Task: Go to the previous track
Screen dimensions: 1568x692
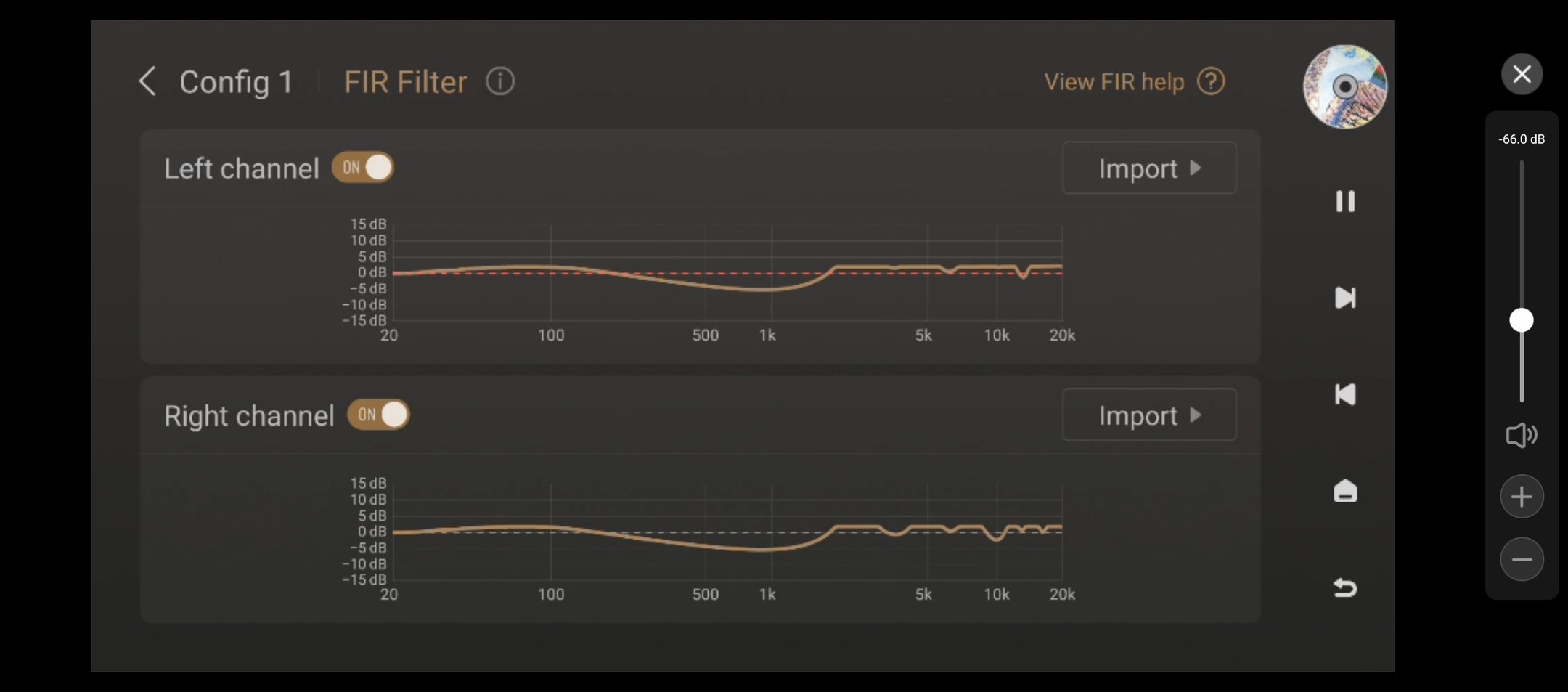Action: [x=1345, y=394]
